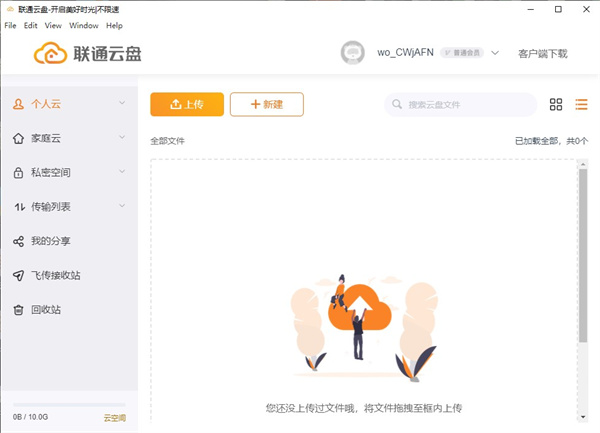Viewport: 600px width, 433px height.
Task: Expand the 传输列表 section chevron
Action: [x=122, y=205]
